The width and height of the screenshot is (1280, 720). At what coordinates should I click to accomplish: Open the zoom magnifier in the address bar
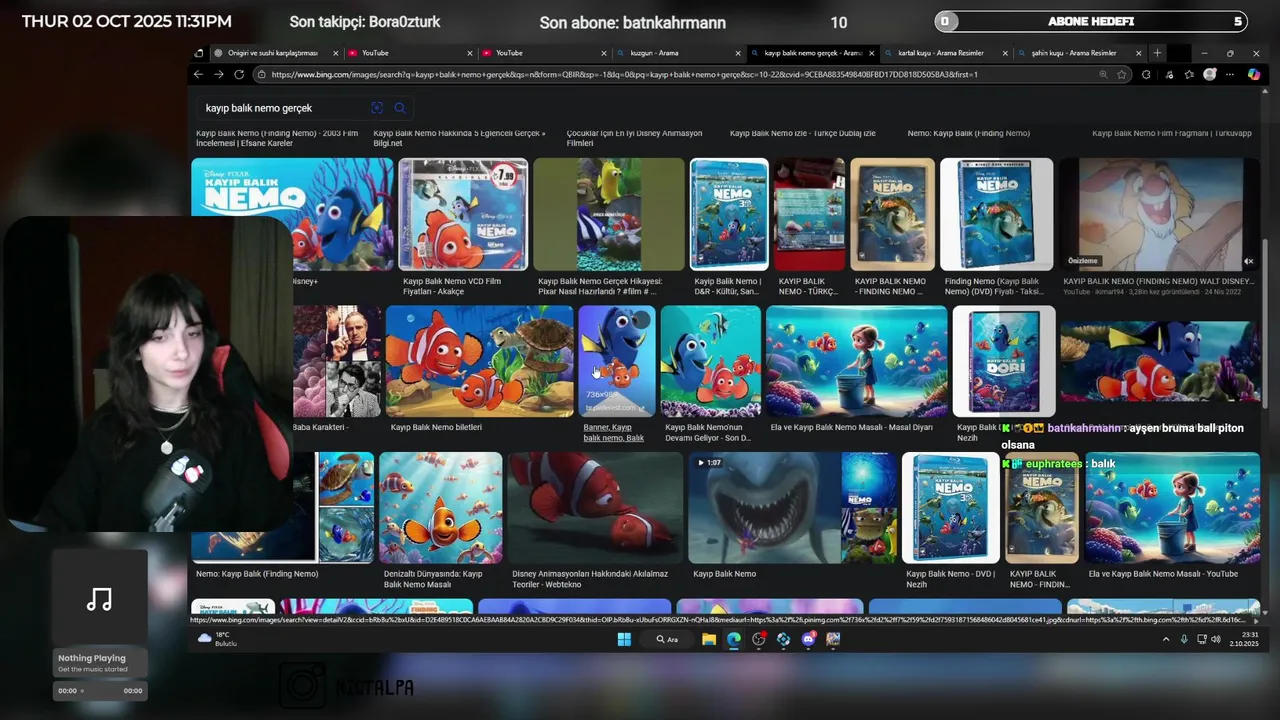(1103, 74)
